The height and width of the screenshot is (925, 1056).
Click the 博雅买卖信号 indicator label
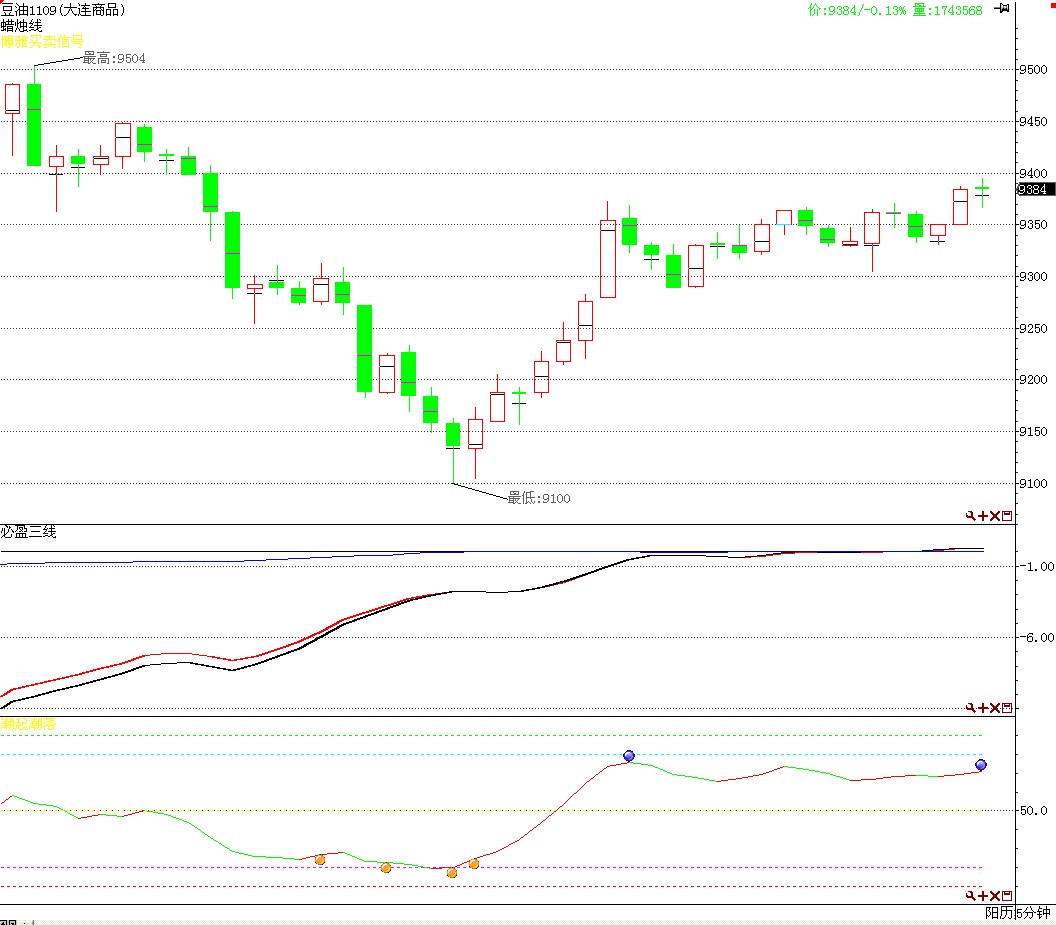click(x=42, y=42)
